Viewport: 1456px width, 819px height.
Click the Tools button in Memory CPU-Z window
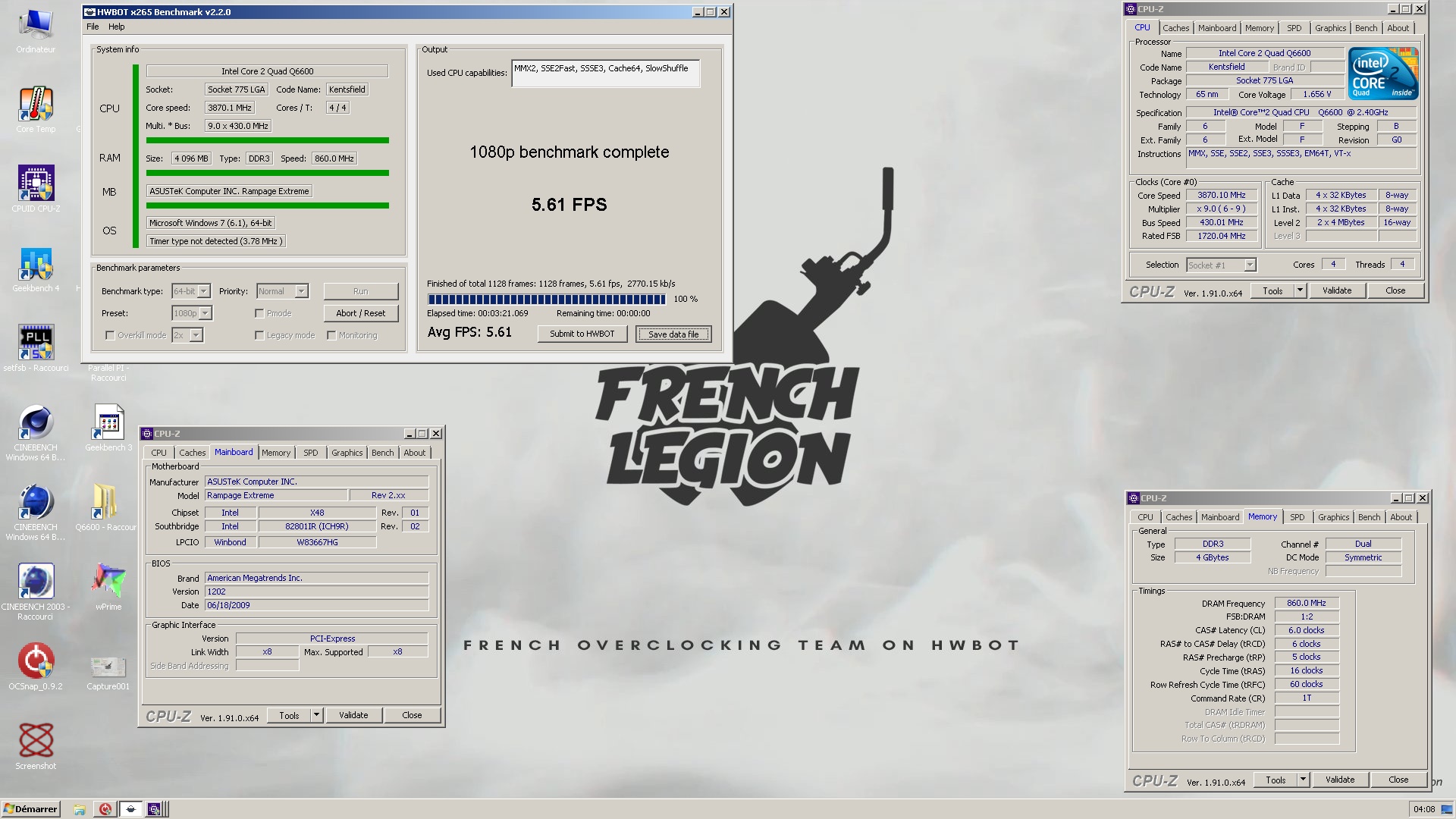point(1276,780)
